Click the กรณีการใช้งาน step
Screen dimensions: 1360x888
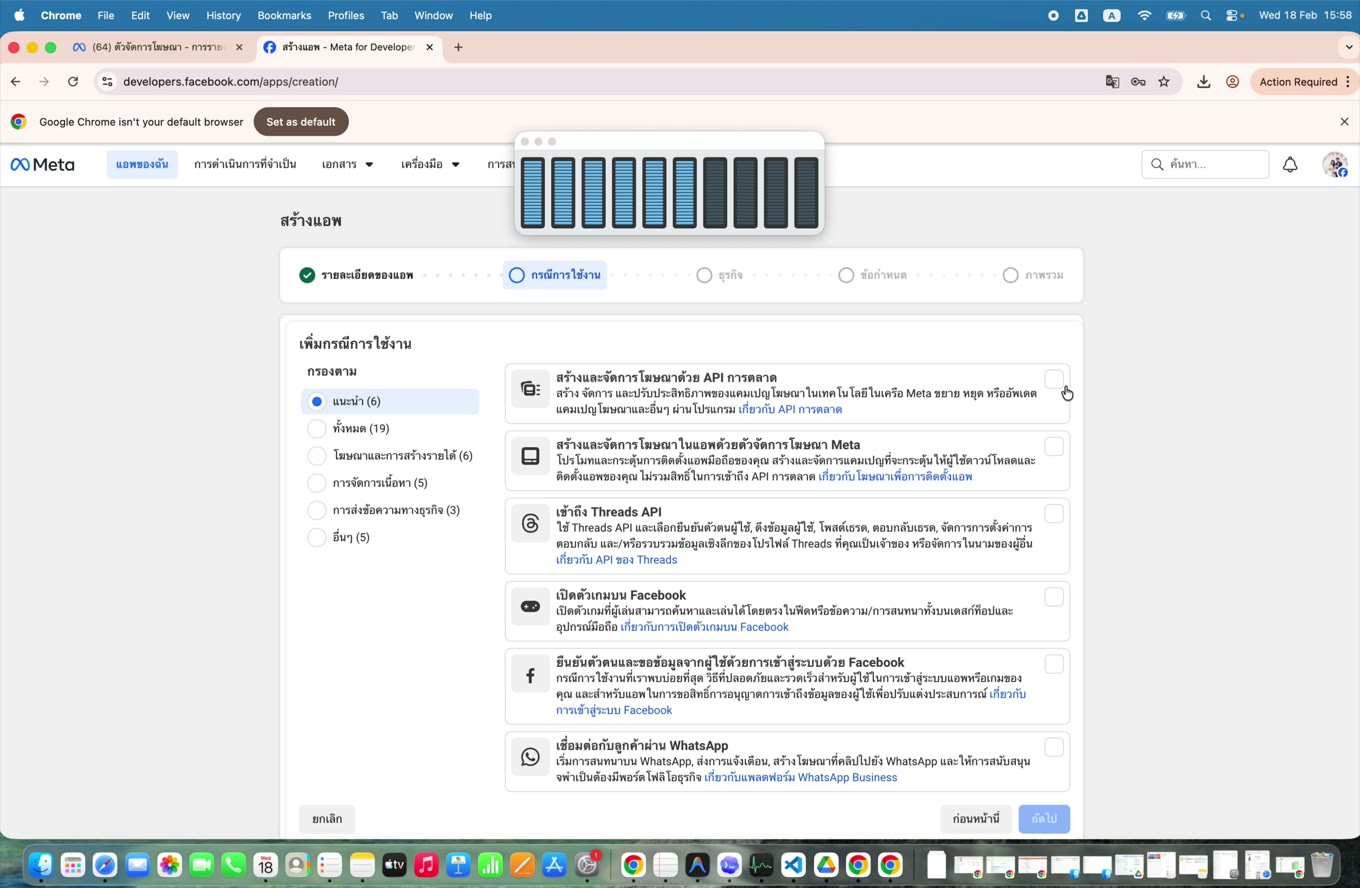click(x=555, y=275)
